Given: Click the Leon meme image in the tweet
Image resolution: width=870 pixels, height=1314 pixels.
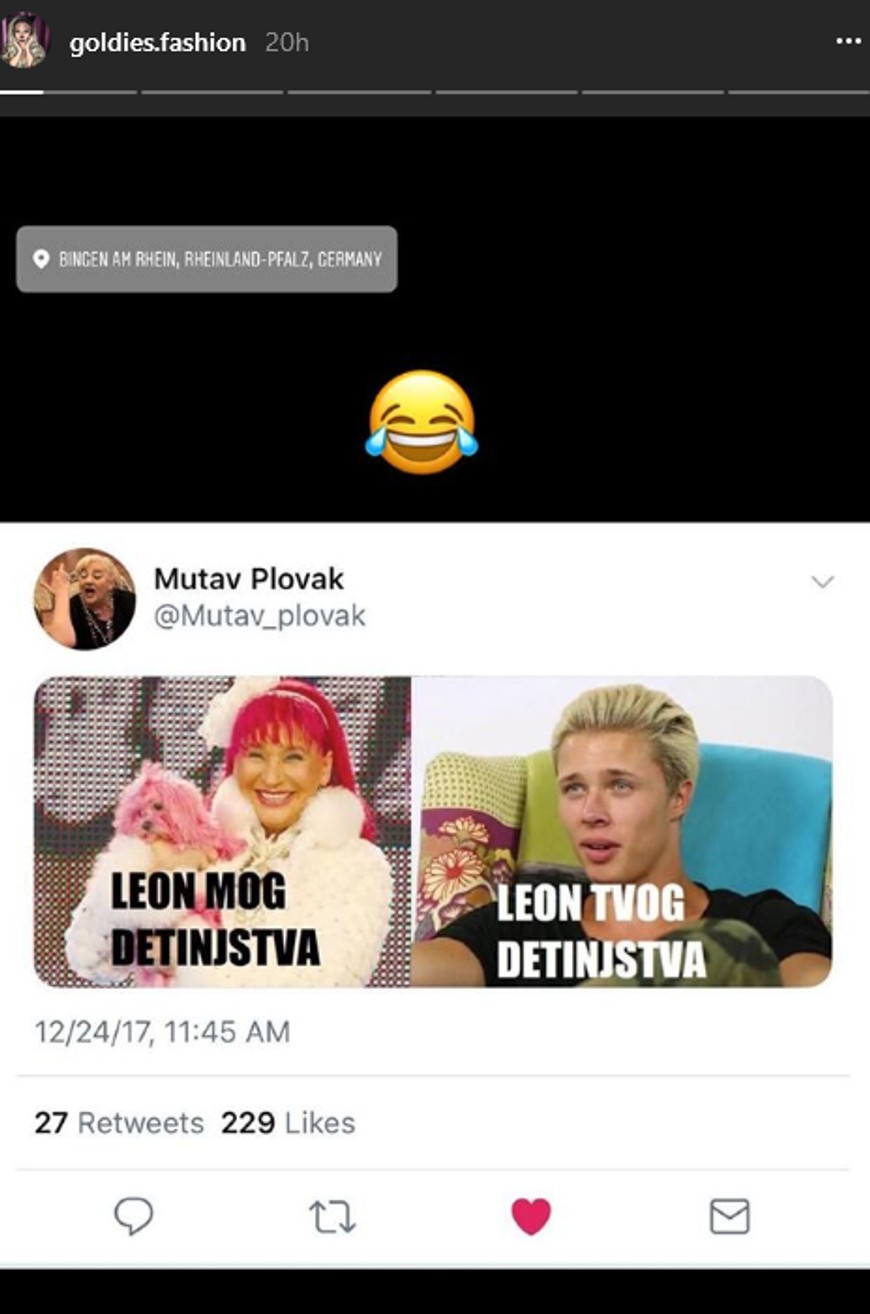Looking at the screenshot, I should [434, 828].
